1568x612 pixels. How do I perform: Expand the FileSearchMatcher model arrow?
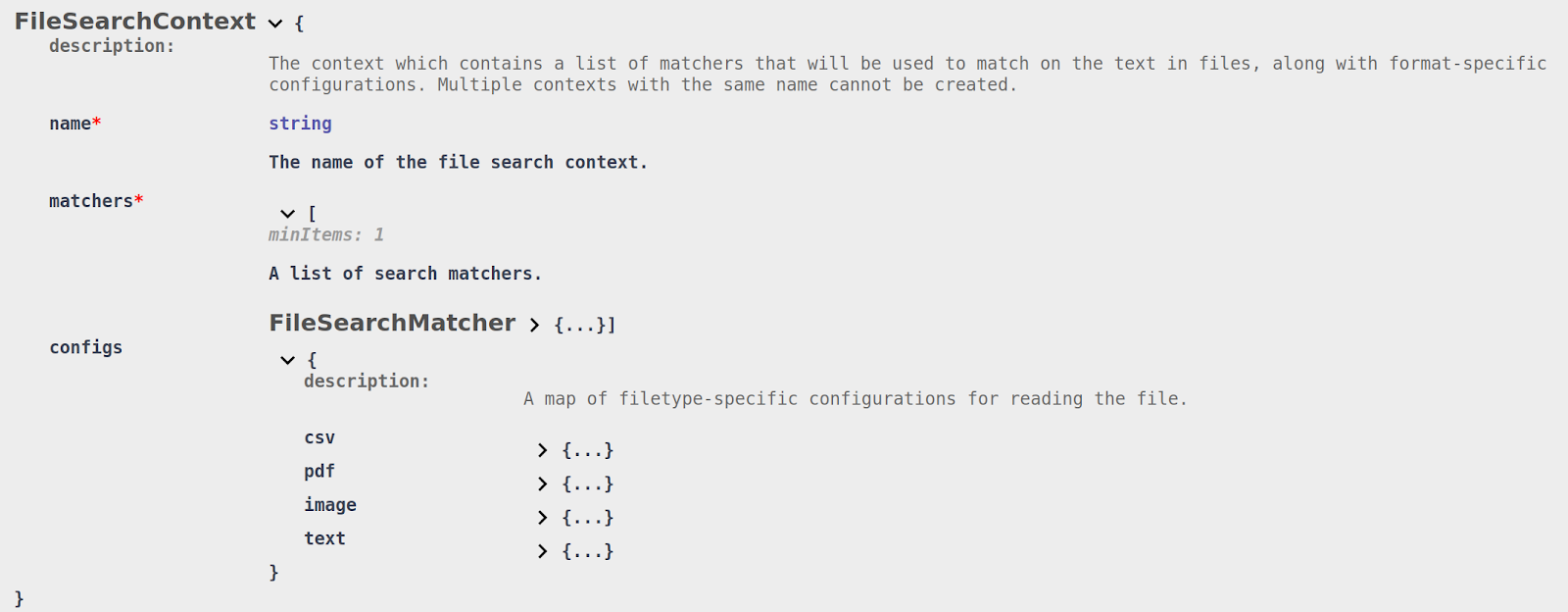tap(534, 326)
